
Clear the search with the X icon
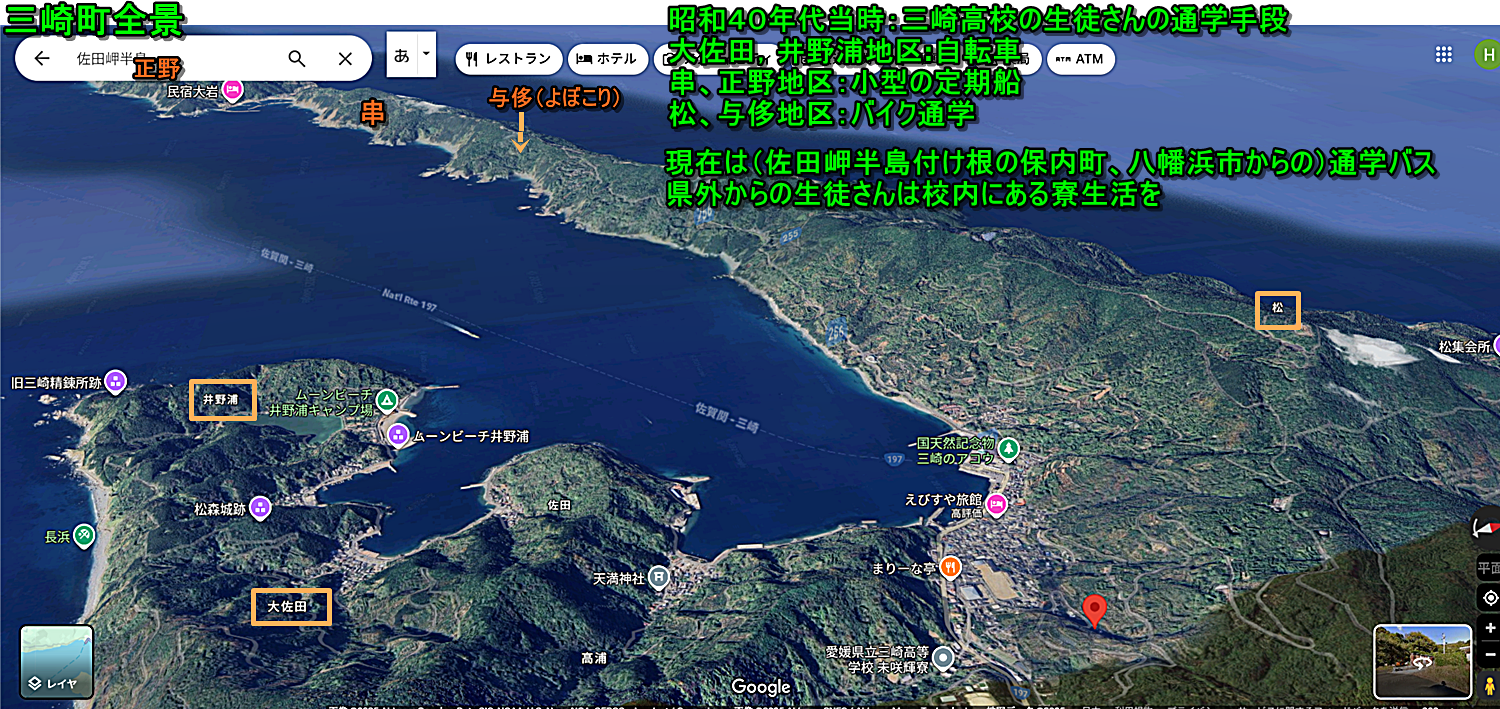click(345, 59)
